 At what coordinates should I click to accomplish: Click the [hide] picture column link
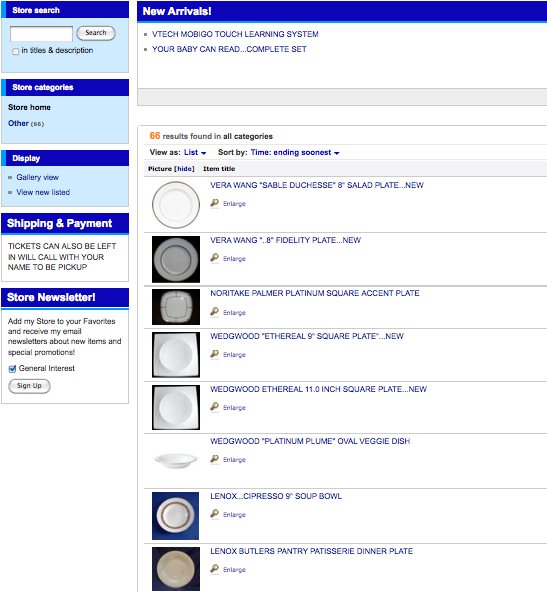tap(184, 169)
